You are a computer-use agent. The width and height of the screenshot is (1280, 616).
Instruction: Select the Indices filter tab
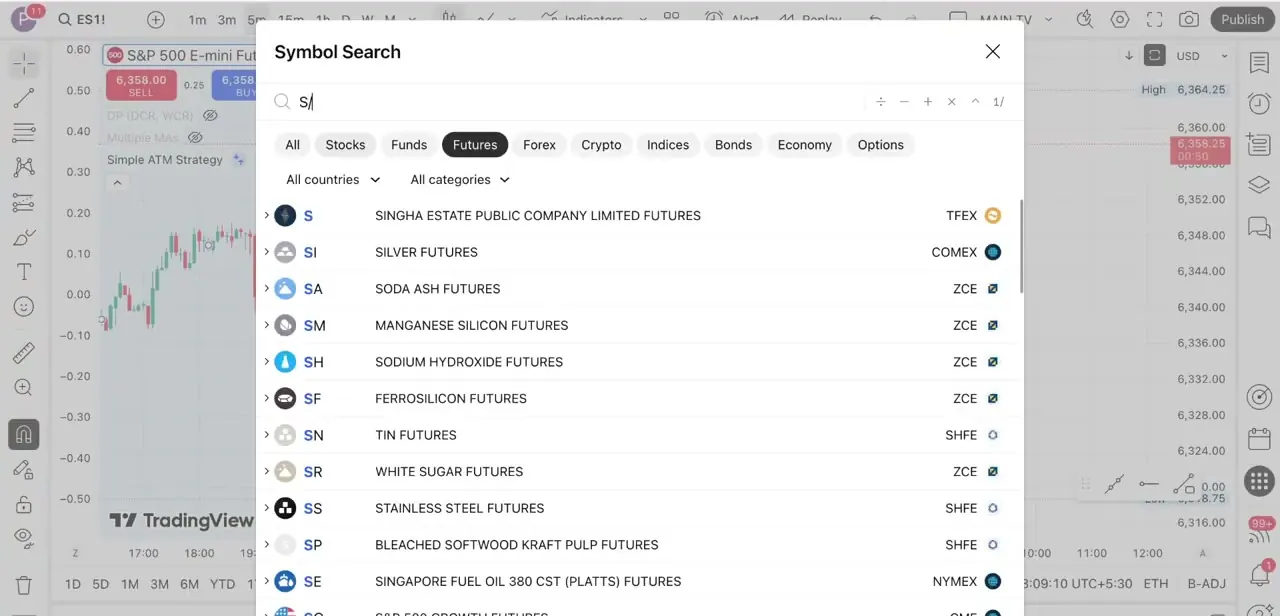(668, 145)
